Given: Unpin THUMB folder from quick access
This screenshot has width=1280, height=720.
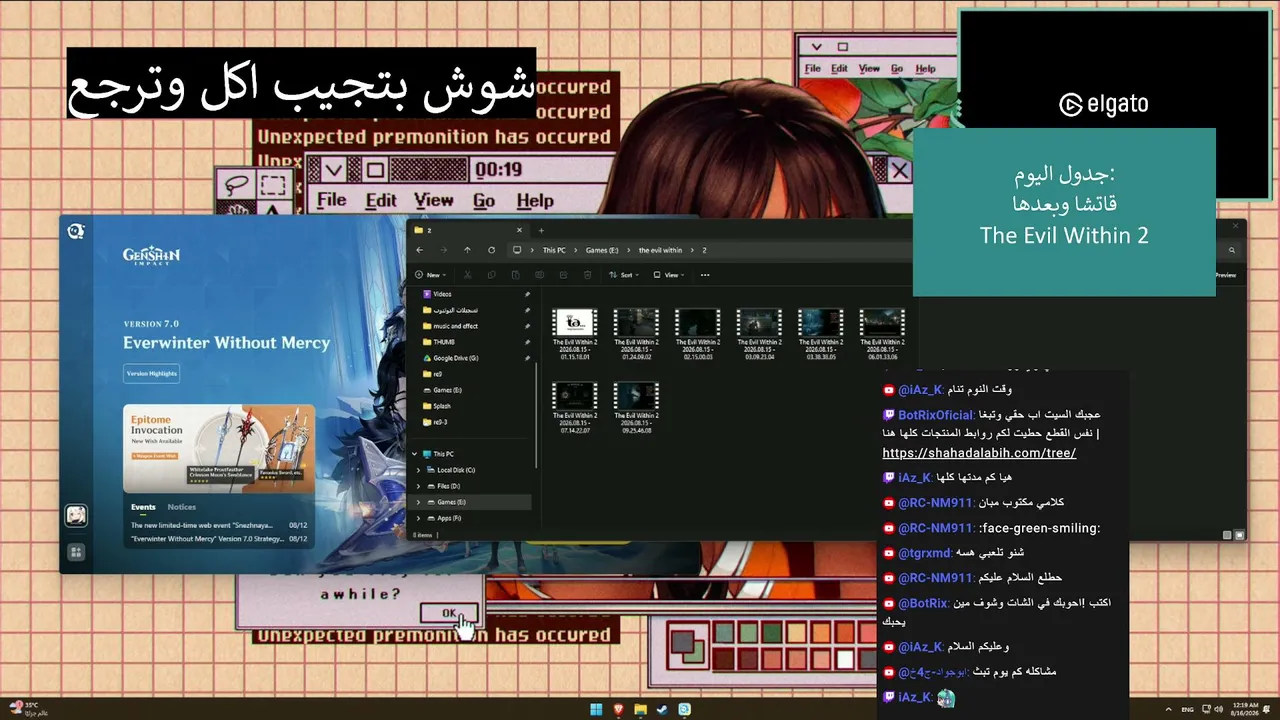Looking at the screenshot, I should (527, 342).
